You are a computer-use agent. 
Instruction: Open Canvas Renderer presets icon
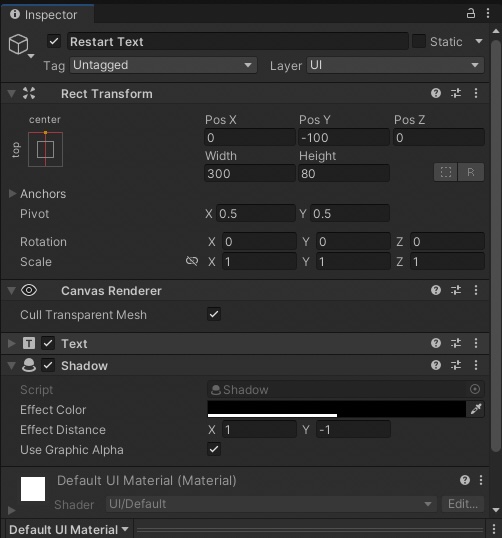456,290
